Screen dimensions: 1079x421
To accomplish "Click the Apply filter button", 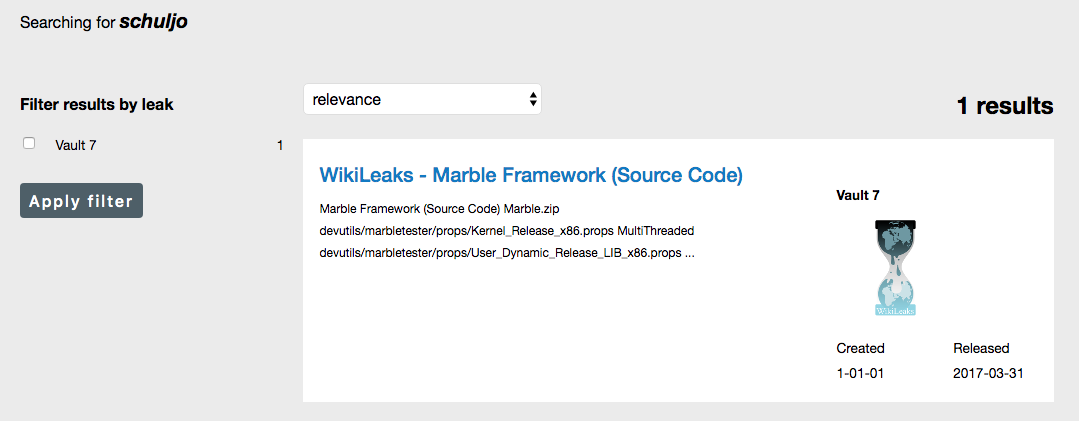I will (x=81, y=201).
